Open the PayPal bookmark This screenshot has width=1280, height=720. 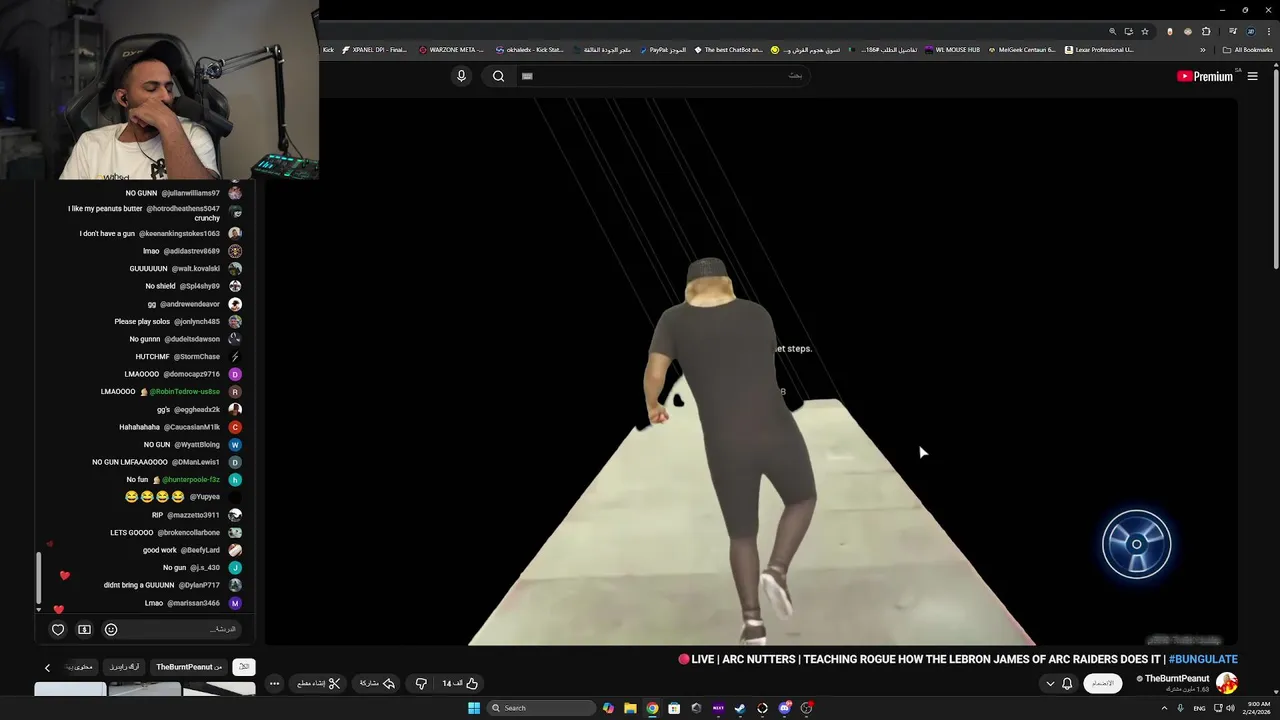pyautogui.click(x=662, y=49)
